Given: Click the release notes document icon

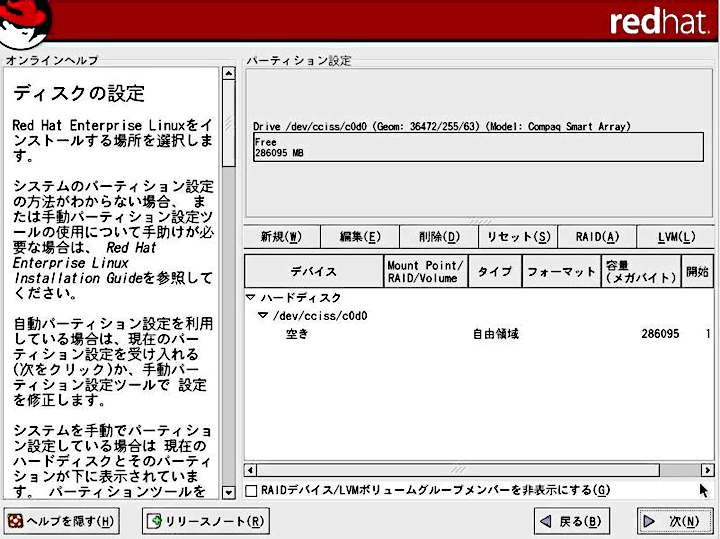Looking at the screenshot, I should (154, 521).
